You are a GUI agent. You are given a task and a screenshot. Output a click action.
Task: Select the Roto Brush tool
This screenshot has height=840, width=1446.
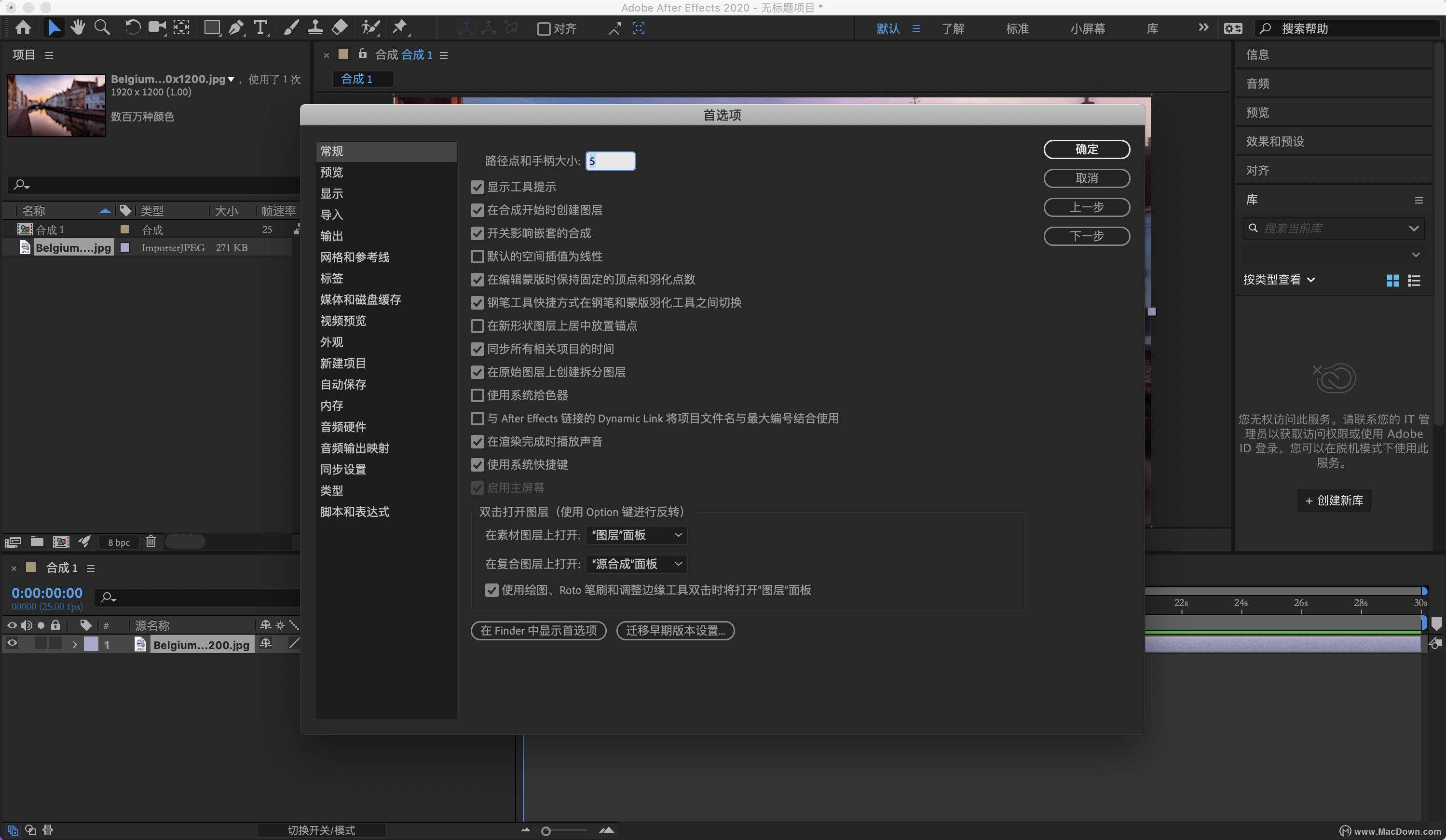[370, 27]
